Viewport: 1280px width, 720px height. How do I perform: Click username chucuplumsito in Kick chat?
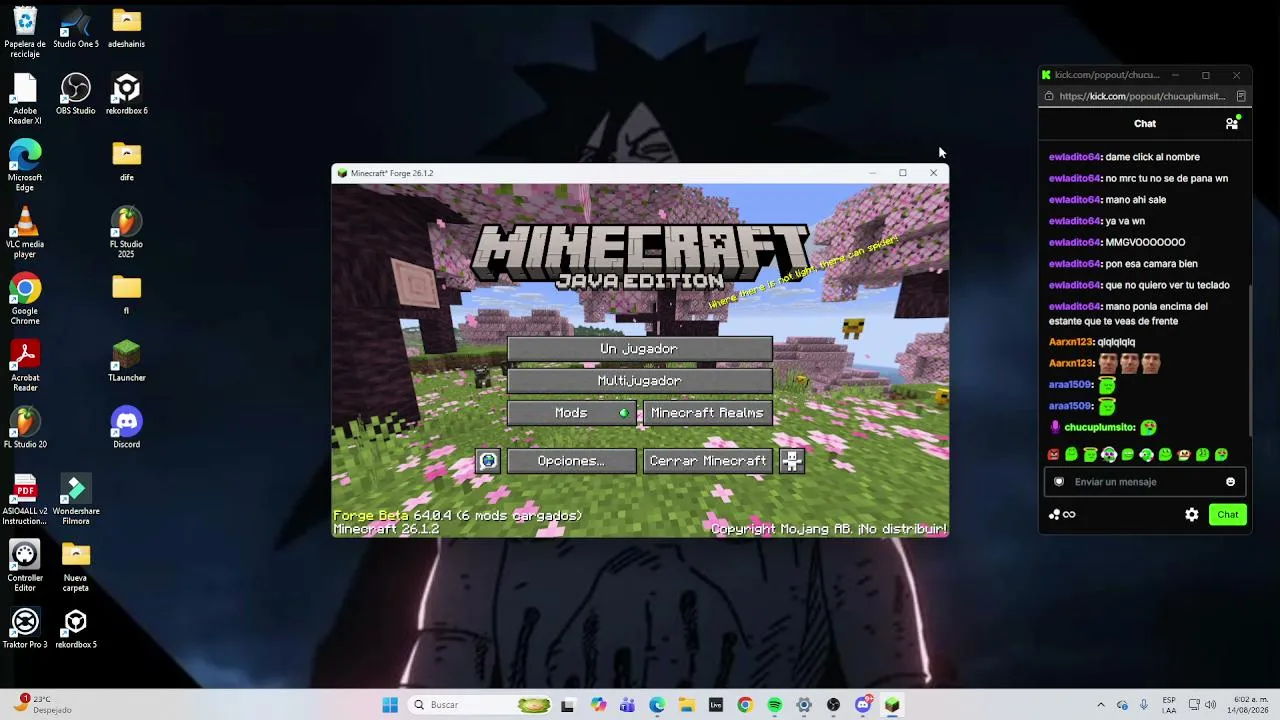coord(1099,427)
